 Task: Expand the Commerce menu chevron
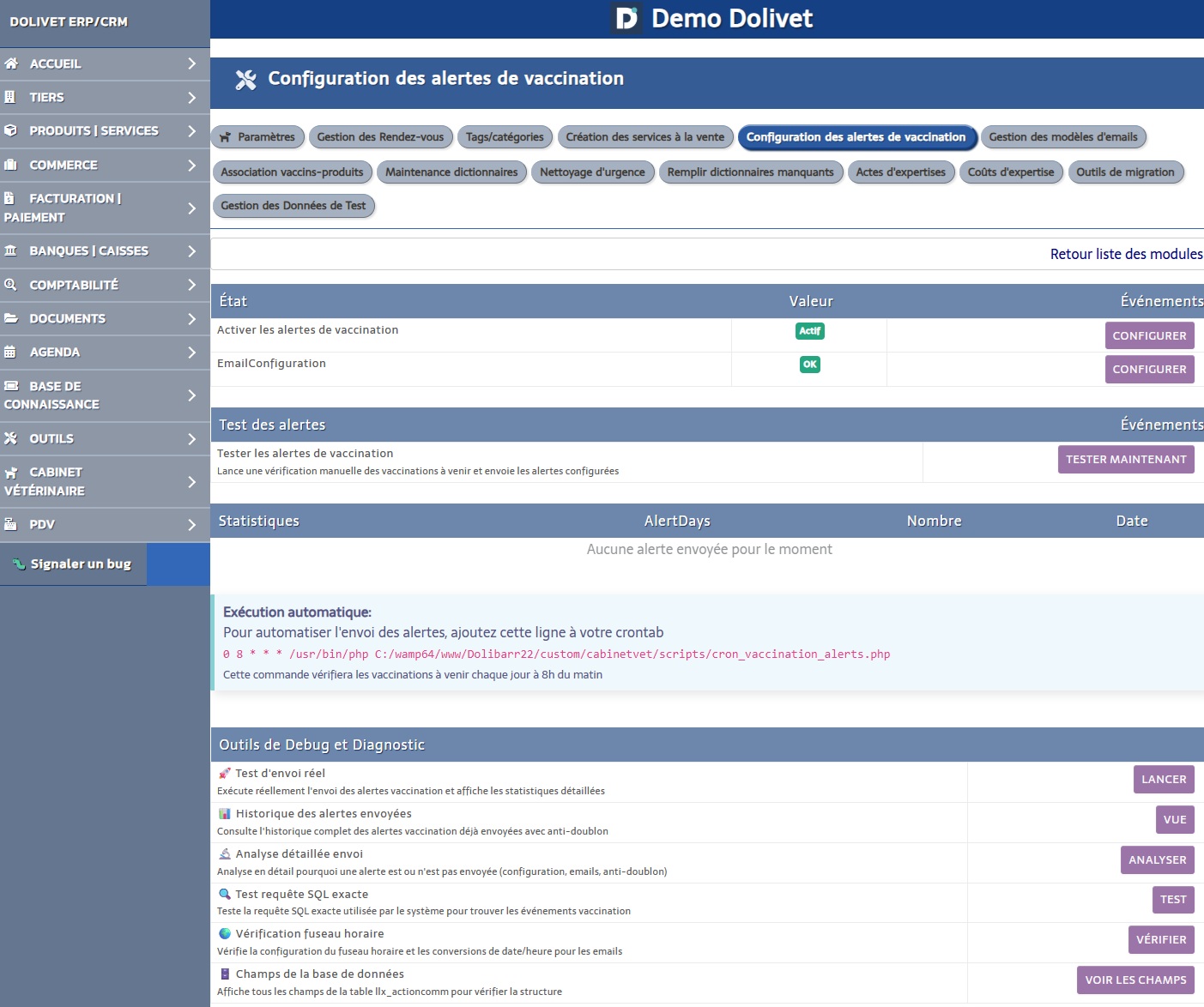[191, 165]
